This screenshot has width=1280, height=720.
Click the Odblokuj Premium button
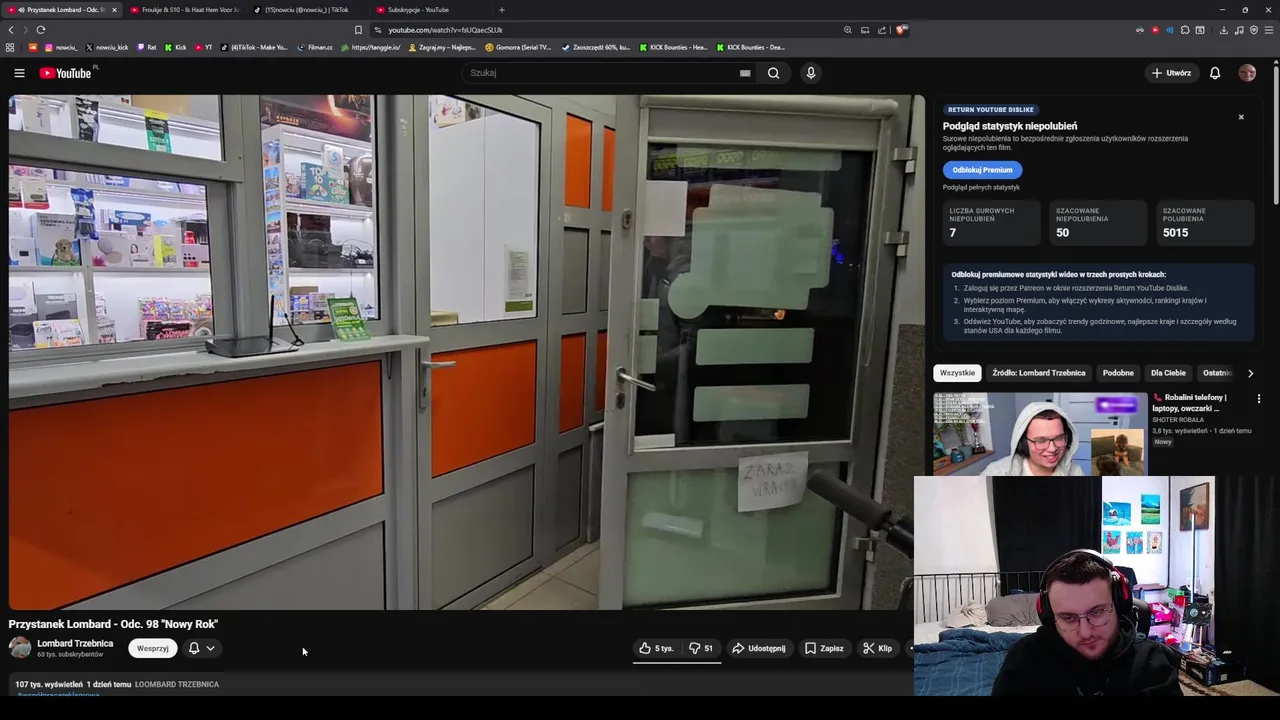tap(982, 170)
